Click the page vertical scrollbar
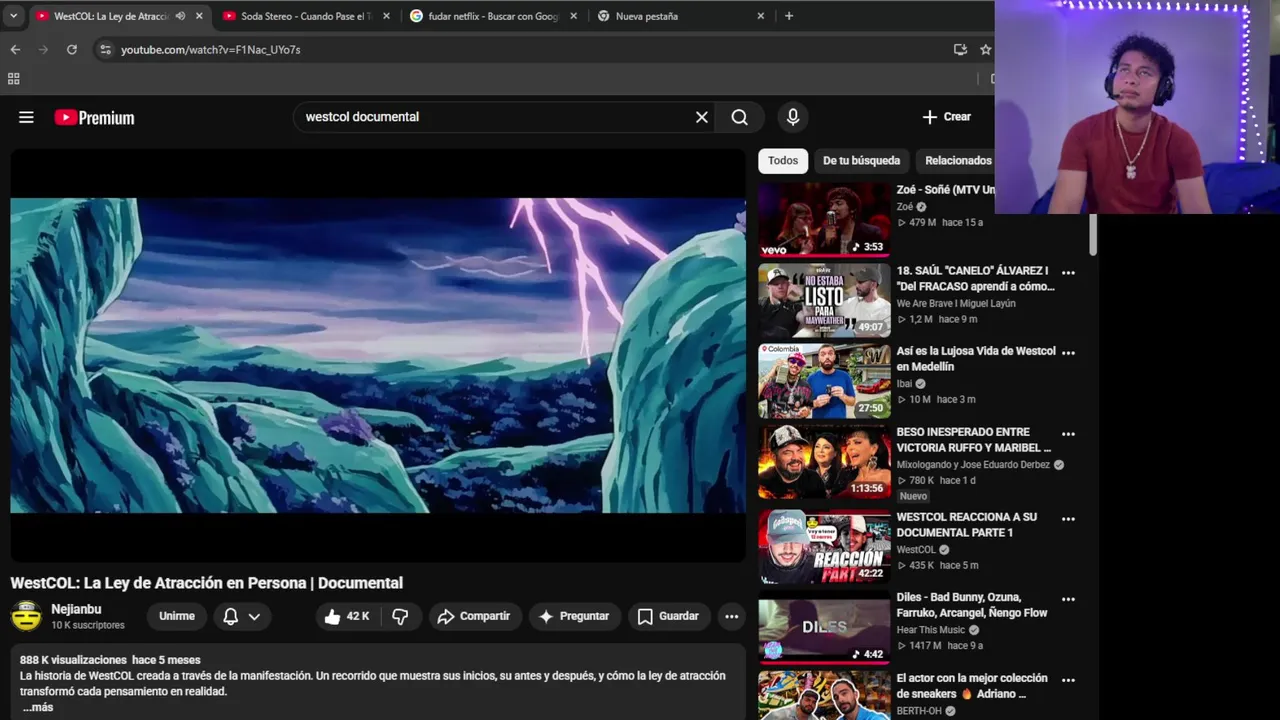The image size is (1280, 720). pos(1093,235)
